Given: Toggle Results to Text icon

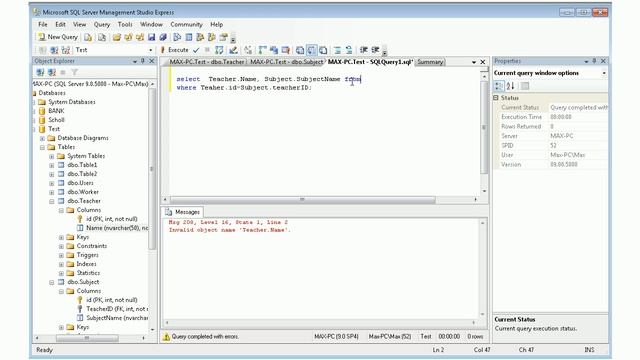Looking at the screenshot, I should coord(300,50).
